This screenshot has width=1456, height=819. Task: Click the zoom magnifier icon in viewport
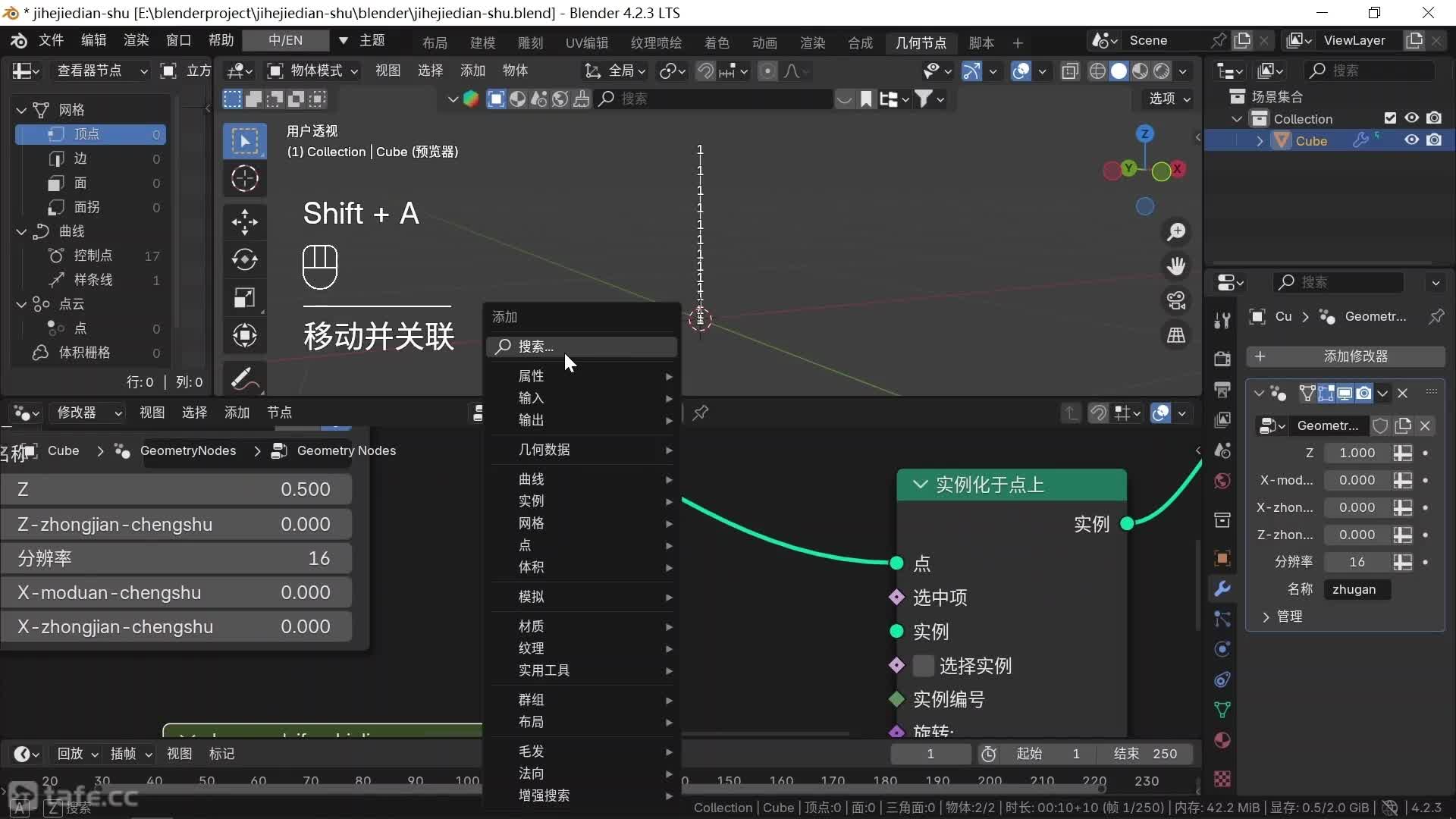1176,232
